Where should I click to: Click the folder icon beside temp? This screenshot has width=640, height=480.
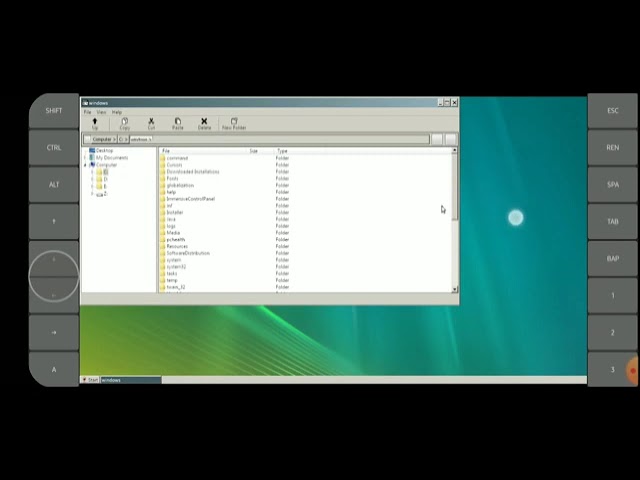tap(162, 280)
